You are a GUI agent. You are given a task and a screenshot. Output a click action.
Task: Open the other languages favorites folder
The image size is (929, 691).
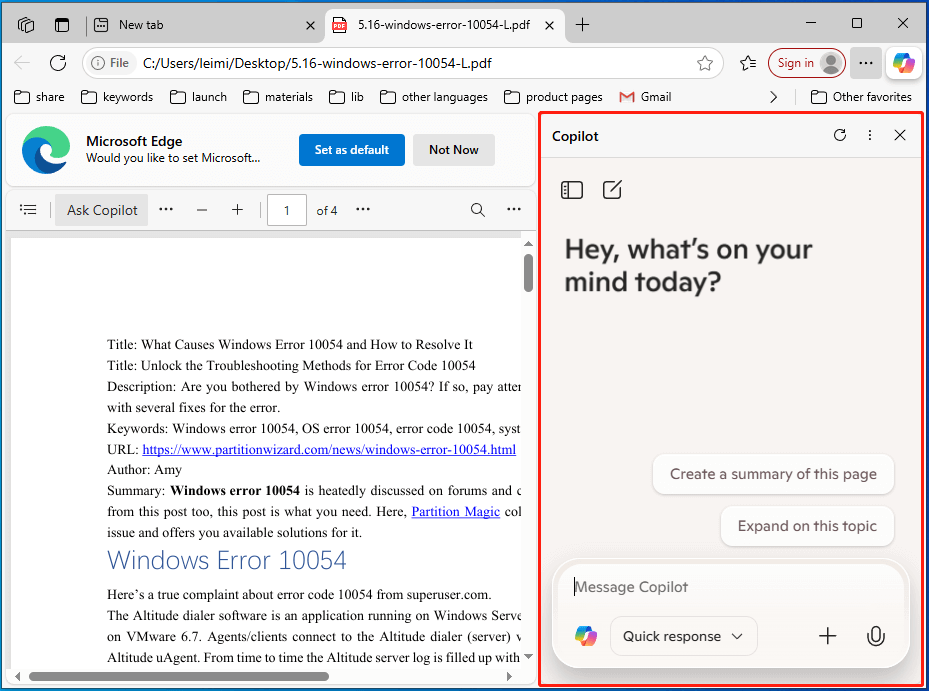click(434, 97)
